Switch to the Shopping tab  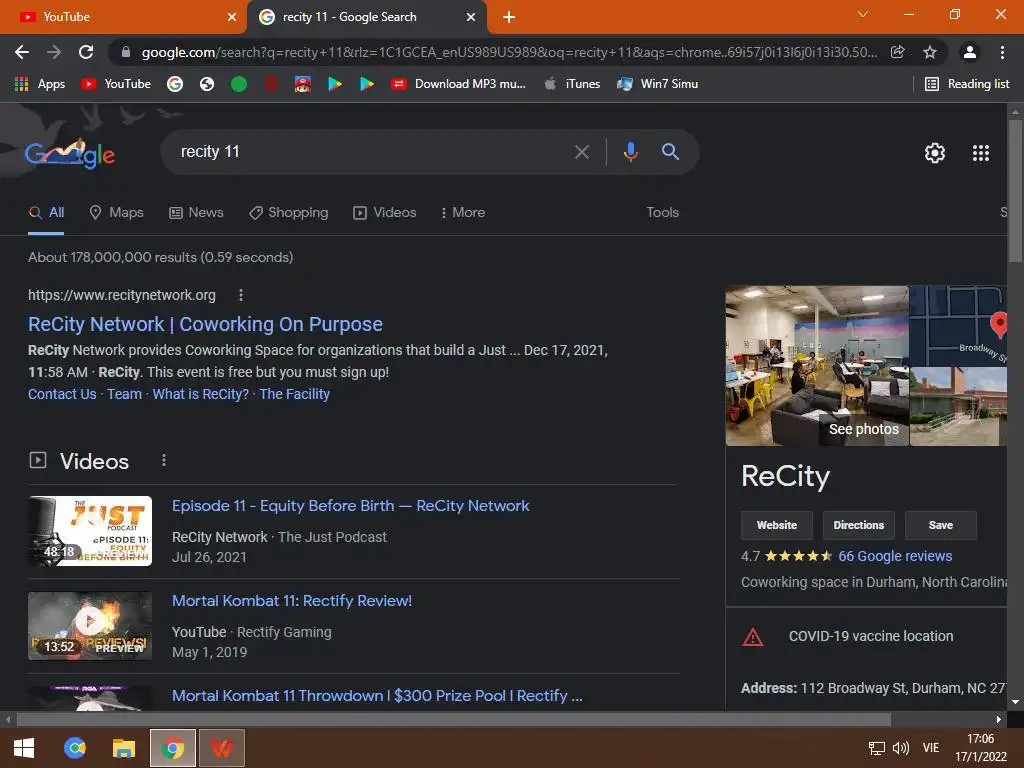click(x=288, y=212)
